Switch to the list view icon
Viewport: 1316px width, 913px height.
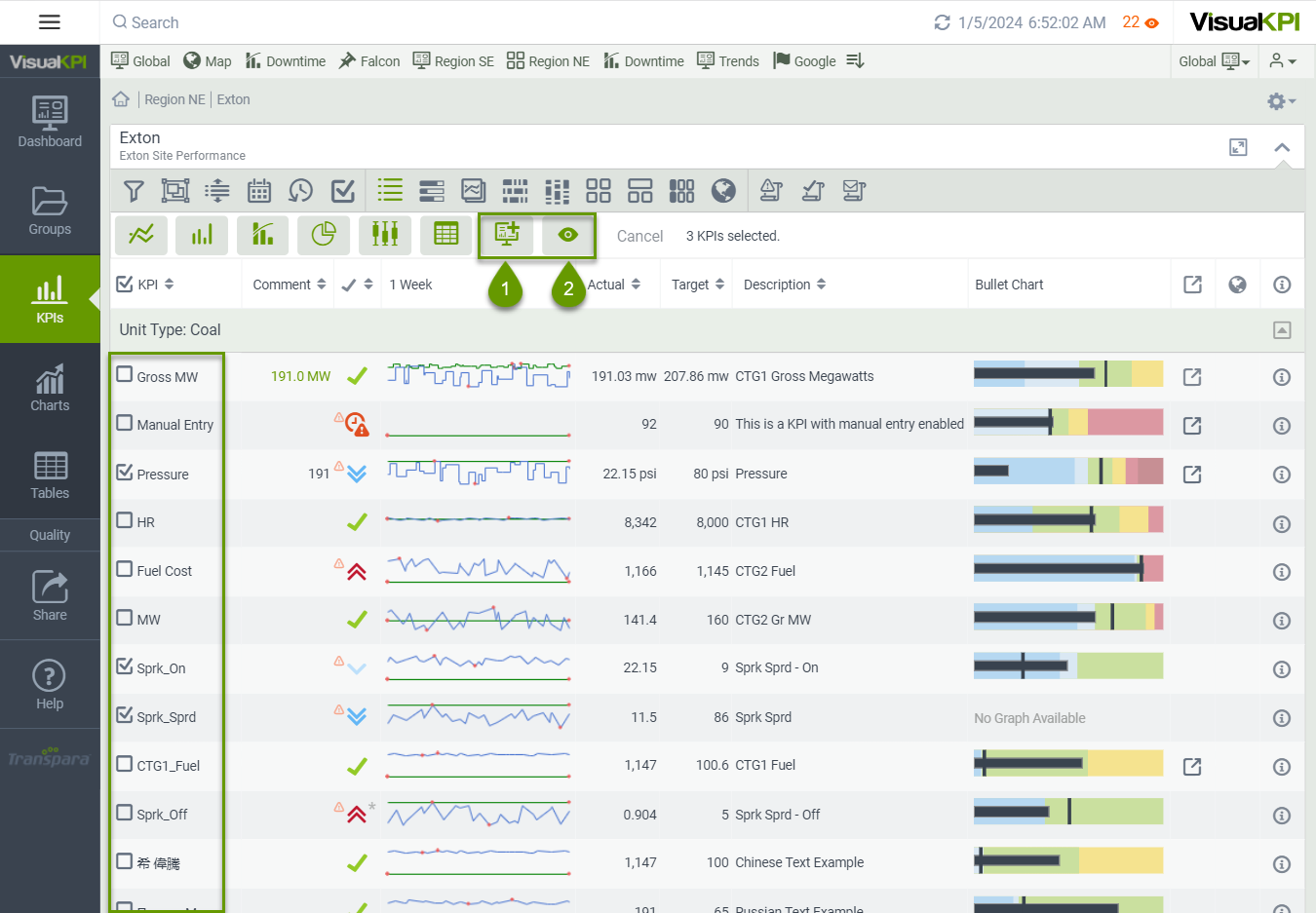pos(390,190)
